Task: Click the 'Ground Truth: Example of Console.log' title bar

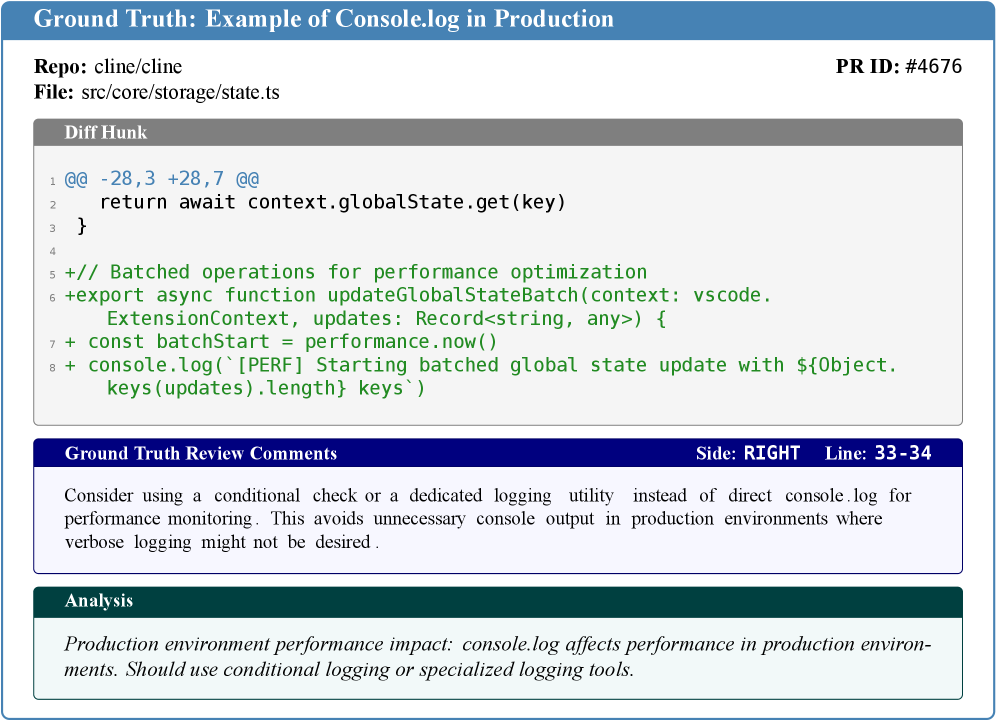Action: (324, 19)
